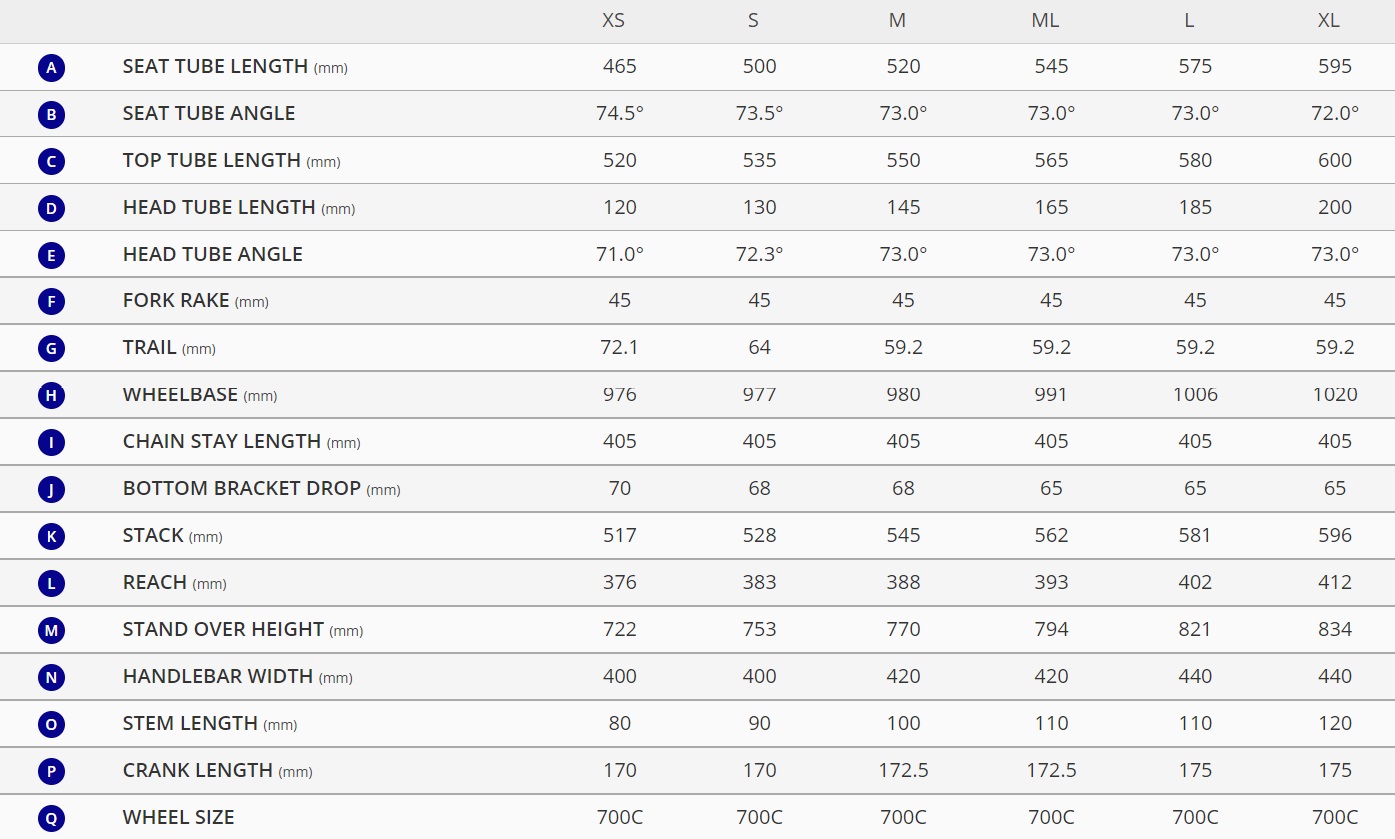The width and height of the screenshot is (1395, 839).
Task: Click the 172.5 crank length under M
Action: pos(903,770)
